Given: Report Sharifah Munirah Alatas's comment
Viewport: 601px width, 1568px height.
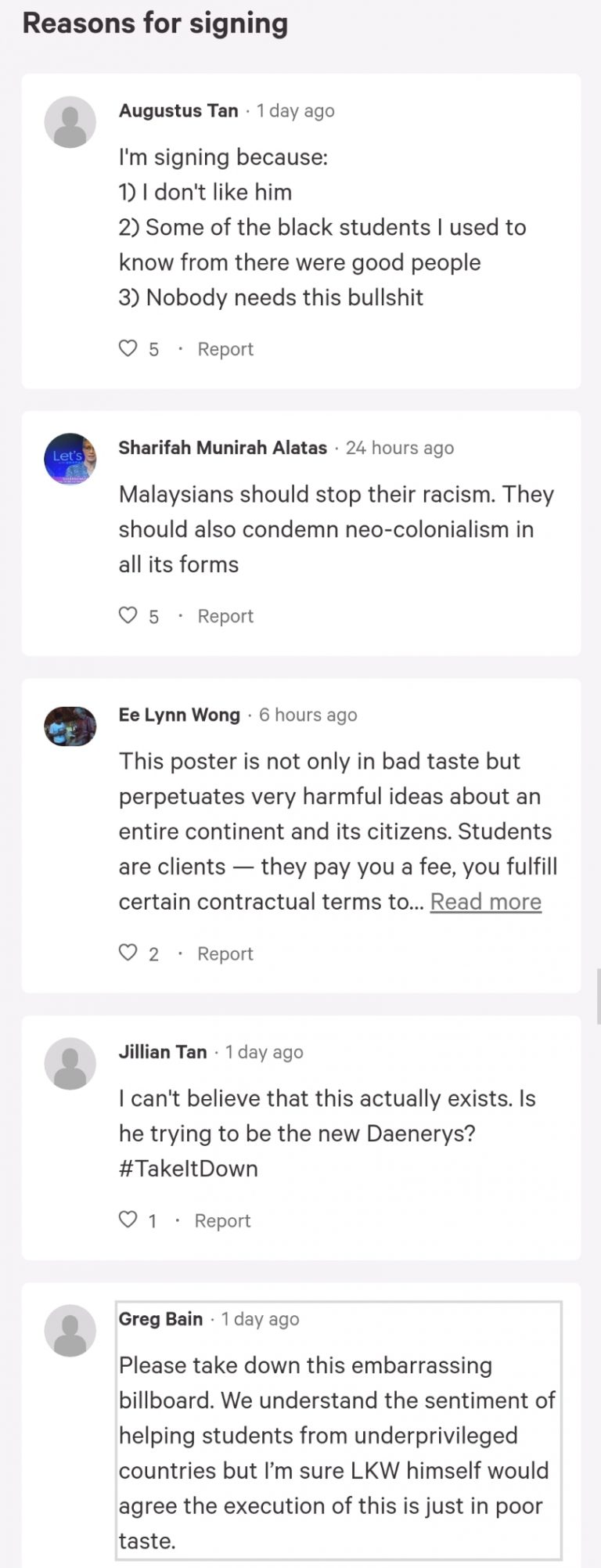Looking at the screenshot, I should click(225, 616).
